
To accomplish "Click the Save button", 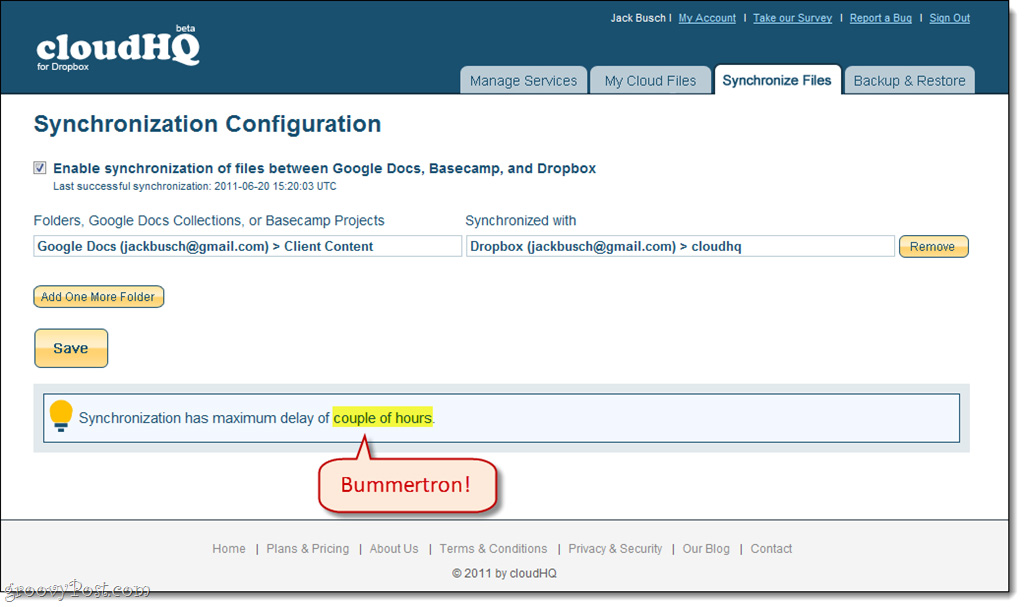I will coord(71,348).
